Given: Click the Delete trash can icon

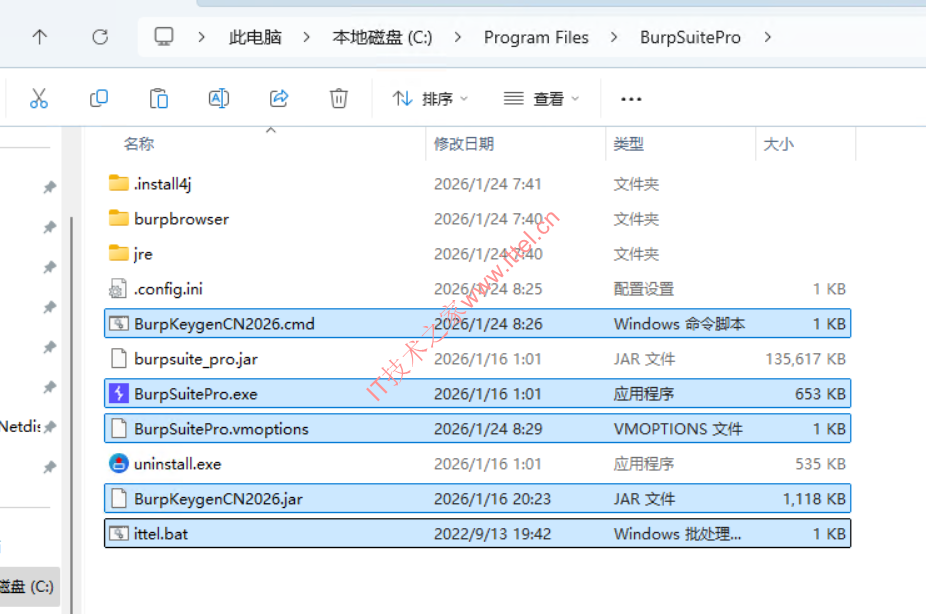Looking at the screenshot, I should pos(339,98).
